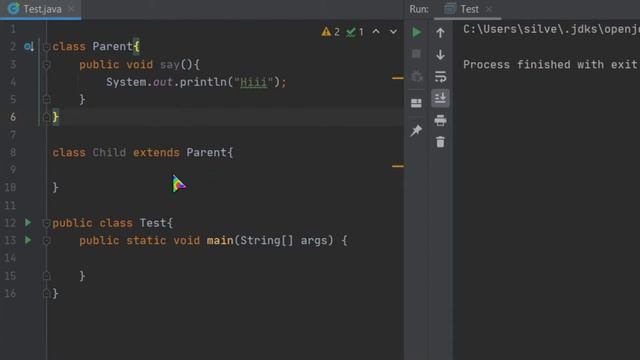
Task: Close the Test.java editor tab
Action: pyautogui.click(x=71, y=9)
